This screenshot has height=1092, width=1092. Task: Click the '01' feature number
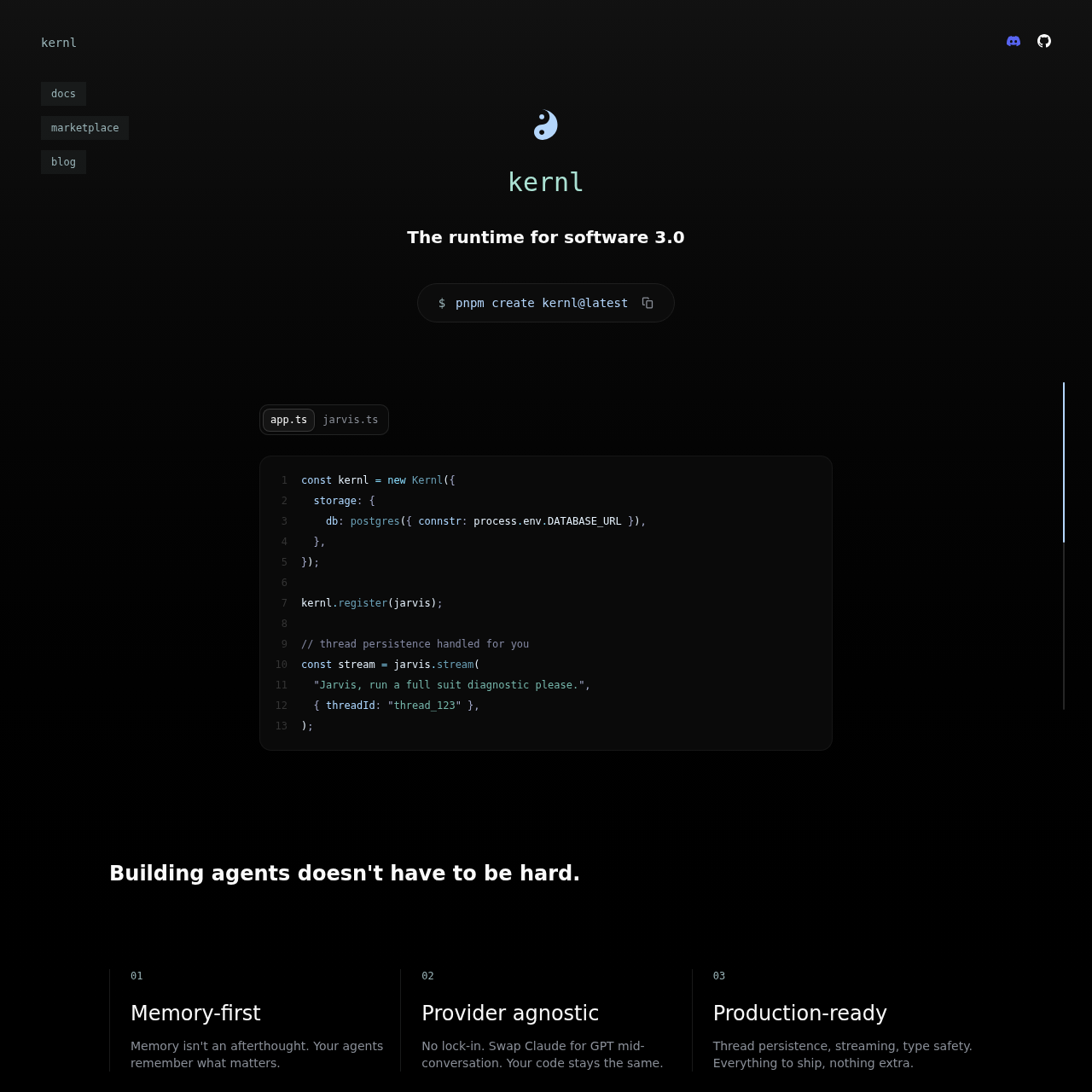(x=136, y=976)
